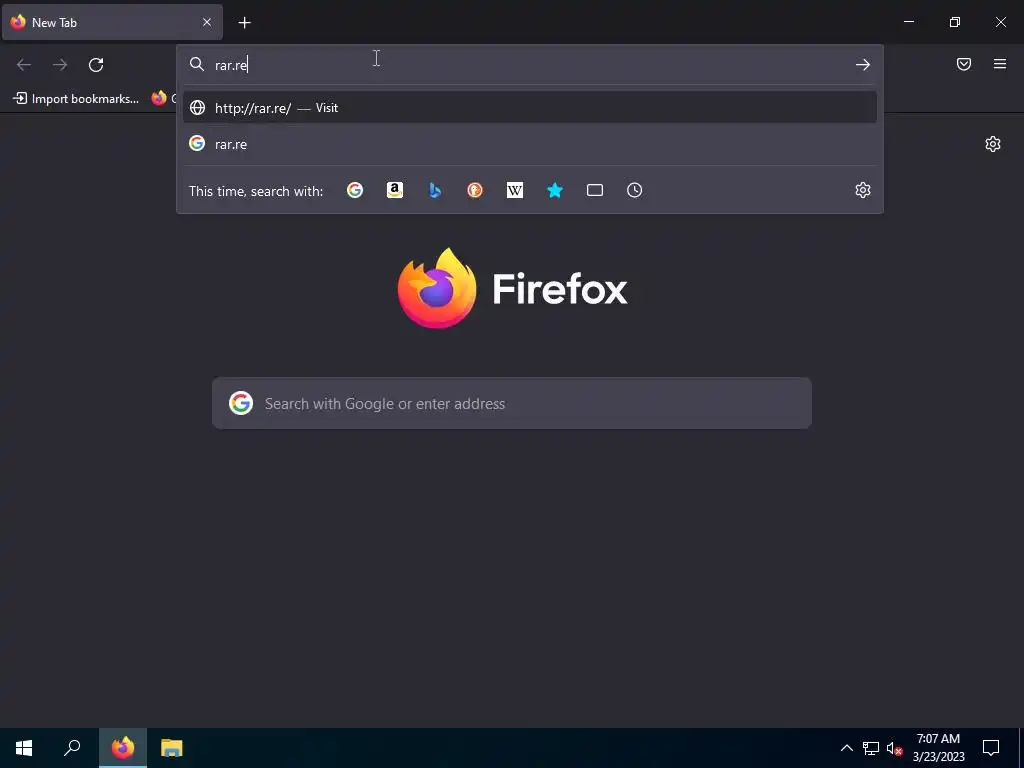Restore down the Firefox window
The image size is (1024, 768).
[955, 22]
